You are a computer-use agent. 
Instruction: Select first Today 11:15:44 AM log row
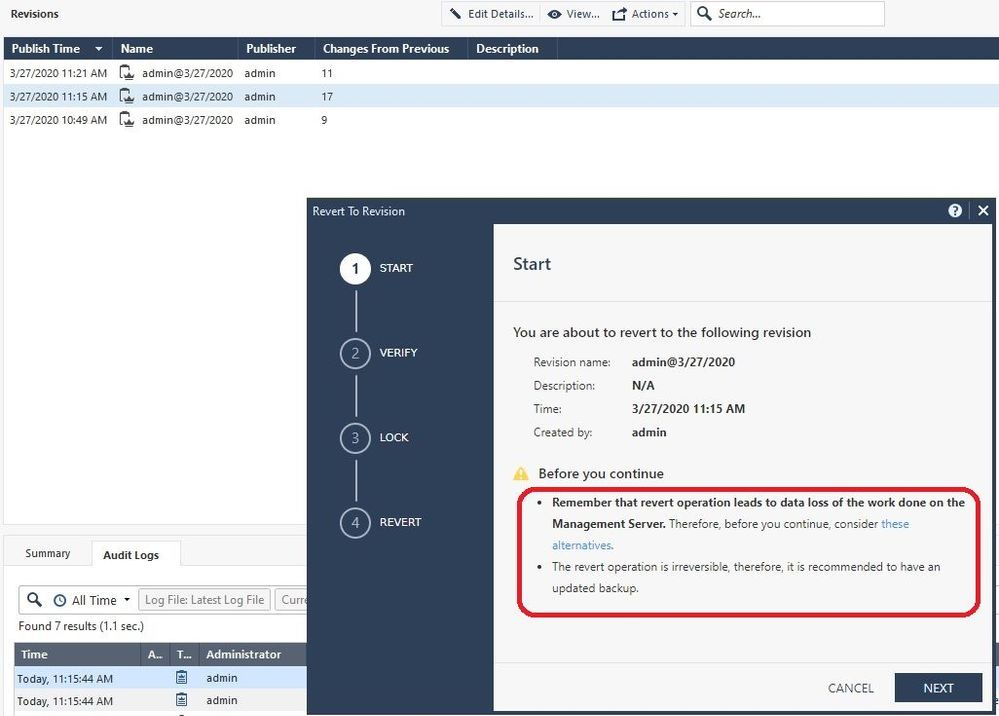point(161,678)
